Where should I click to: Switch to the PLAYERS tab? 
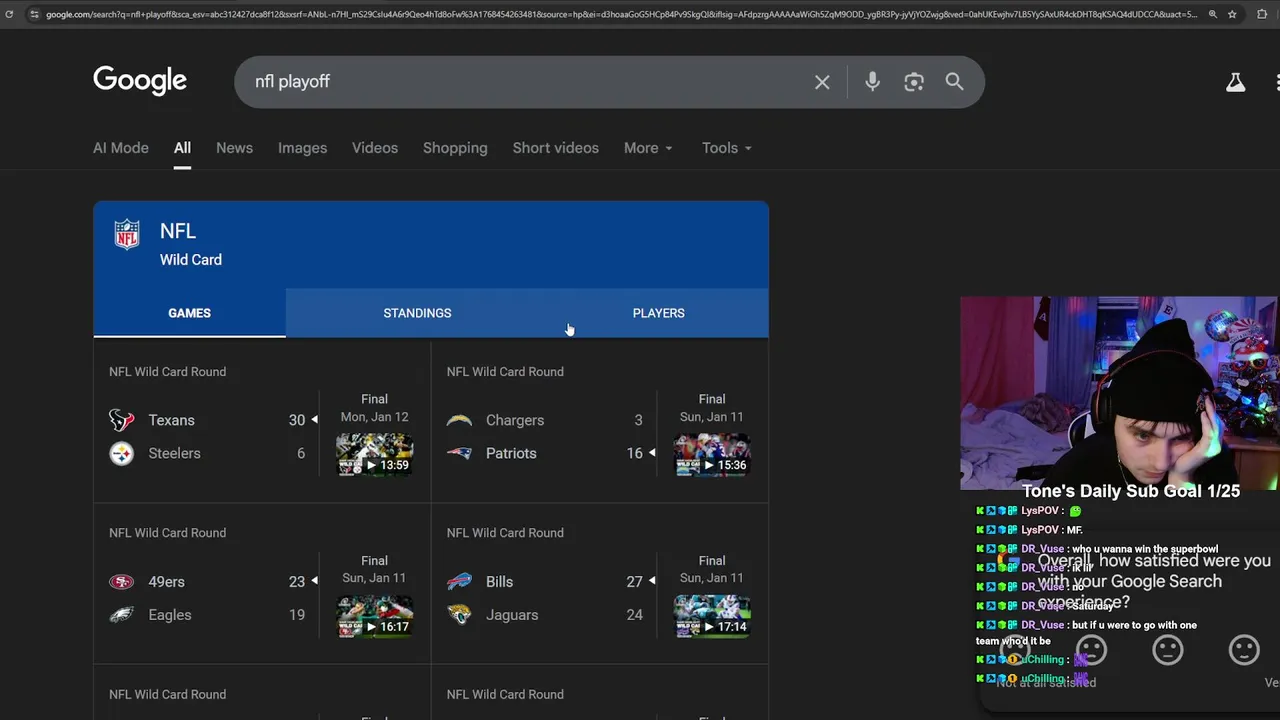click(x=658, y=313)
